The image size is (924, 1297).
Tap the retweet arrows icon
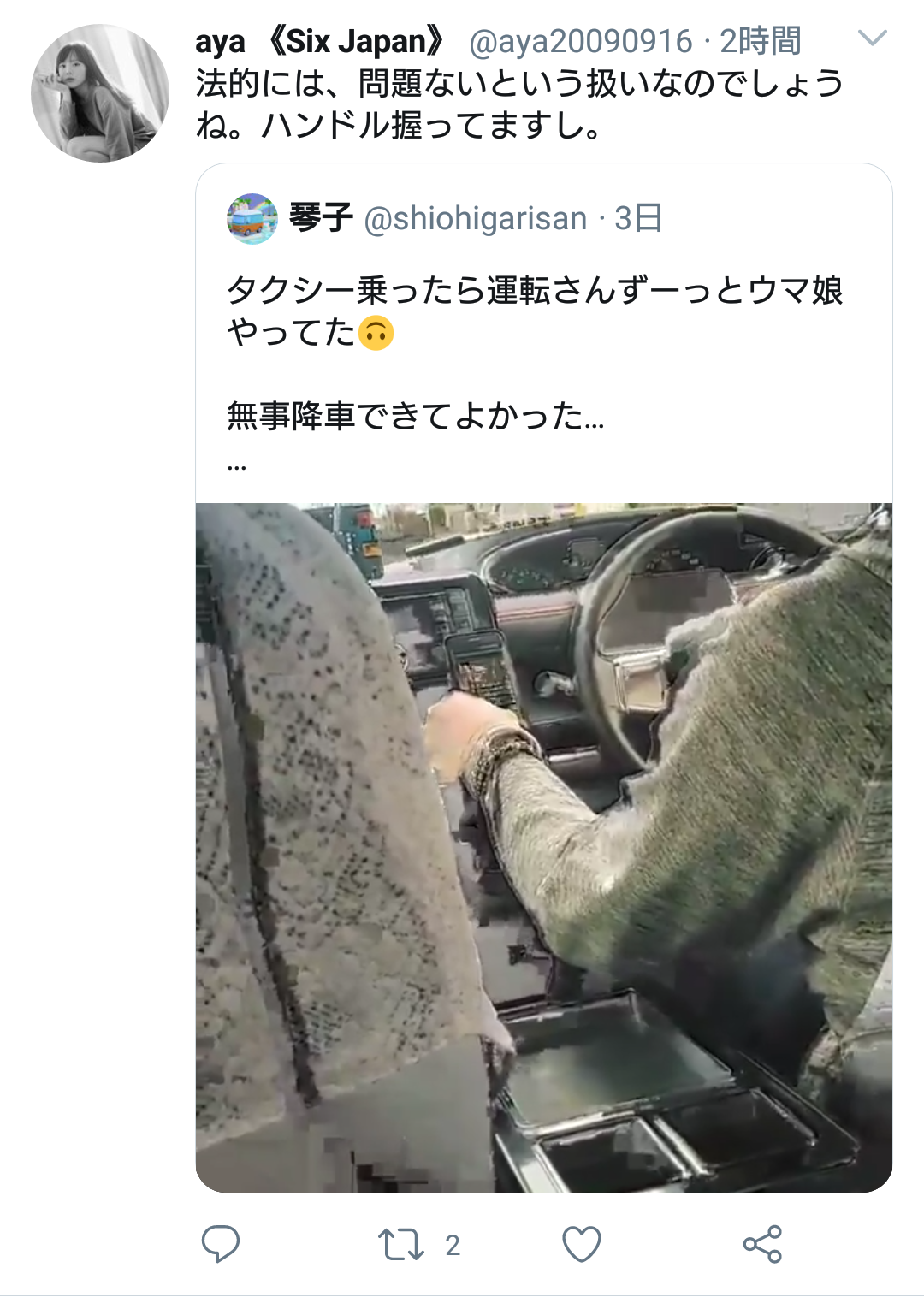[x=400, y=1245]
